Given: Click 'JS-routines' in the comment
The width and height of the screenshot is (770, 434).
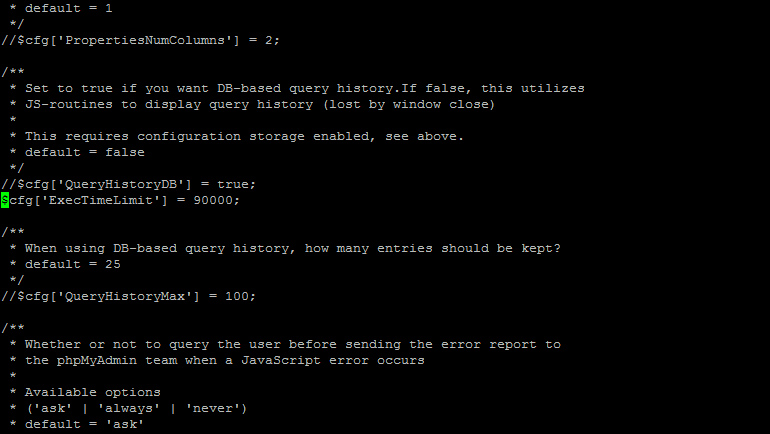Looking at the screenshot, I should [x=69, y=105].
